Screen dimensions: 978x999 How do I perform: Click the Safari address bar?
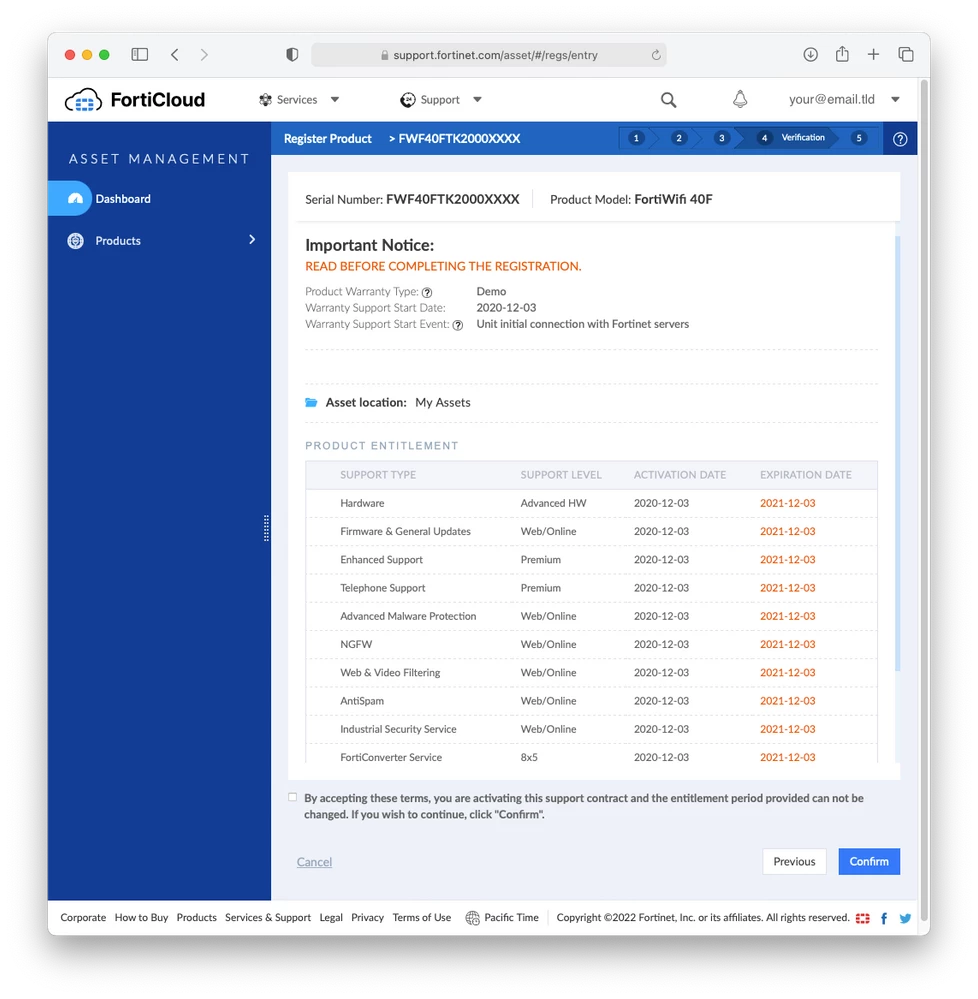click(489, 55)
